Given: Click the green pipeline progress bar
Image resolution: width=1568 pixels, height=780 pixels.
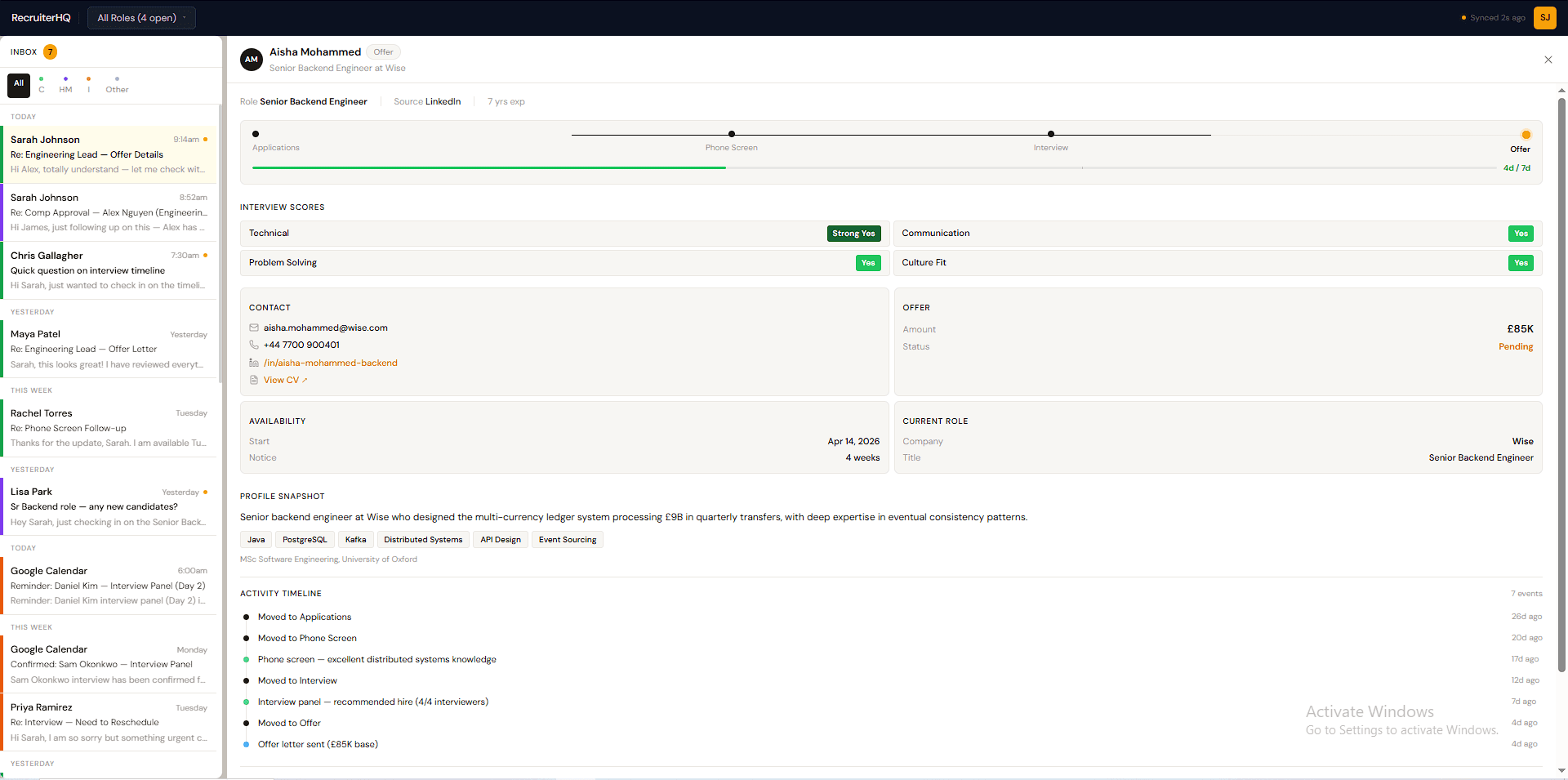Looking at the screenshot, I should (490, 167).
